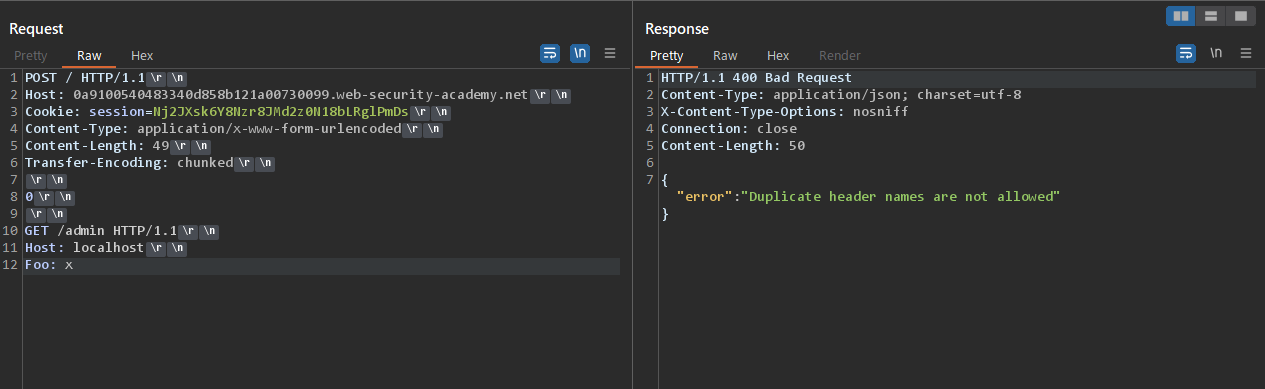Open Response panel options menu

tap(1246, 54)
